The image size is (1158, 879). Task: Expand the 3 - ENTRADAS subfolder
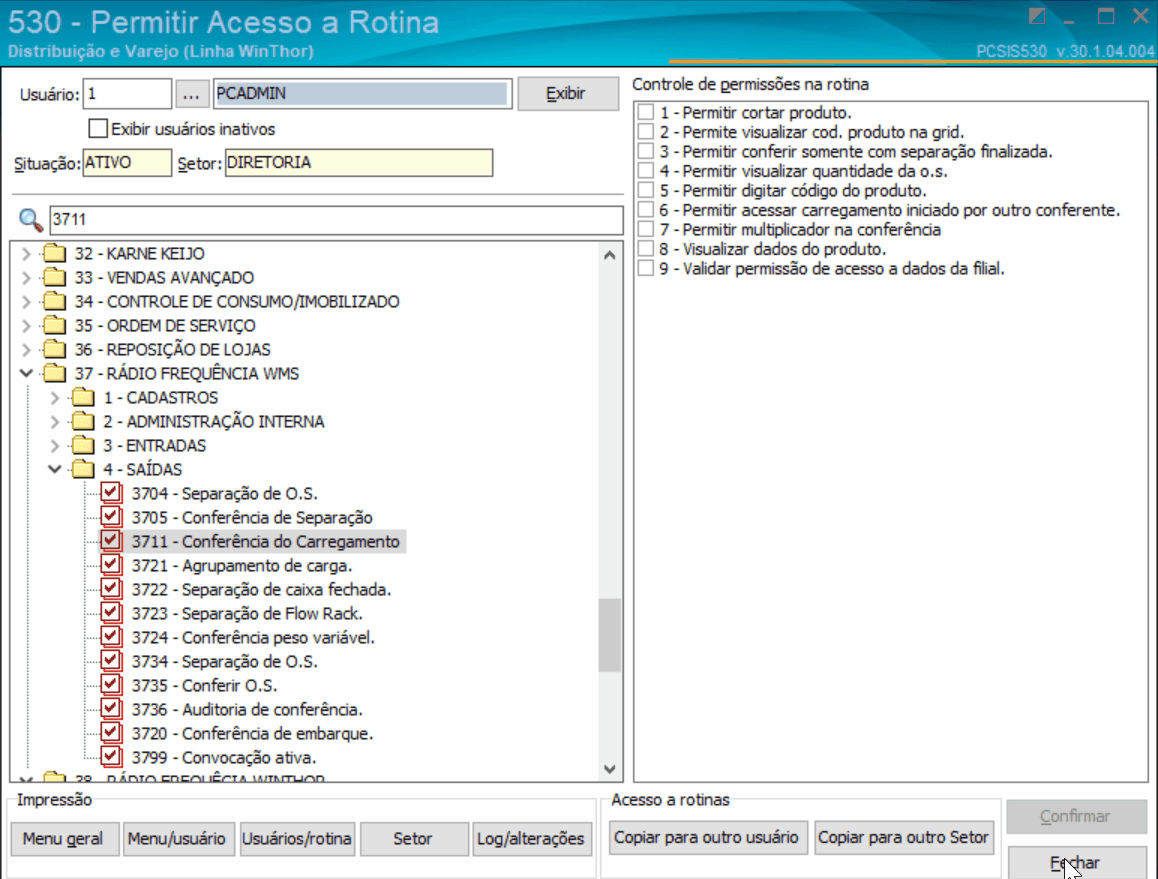(55, 446)
